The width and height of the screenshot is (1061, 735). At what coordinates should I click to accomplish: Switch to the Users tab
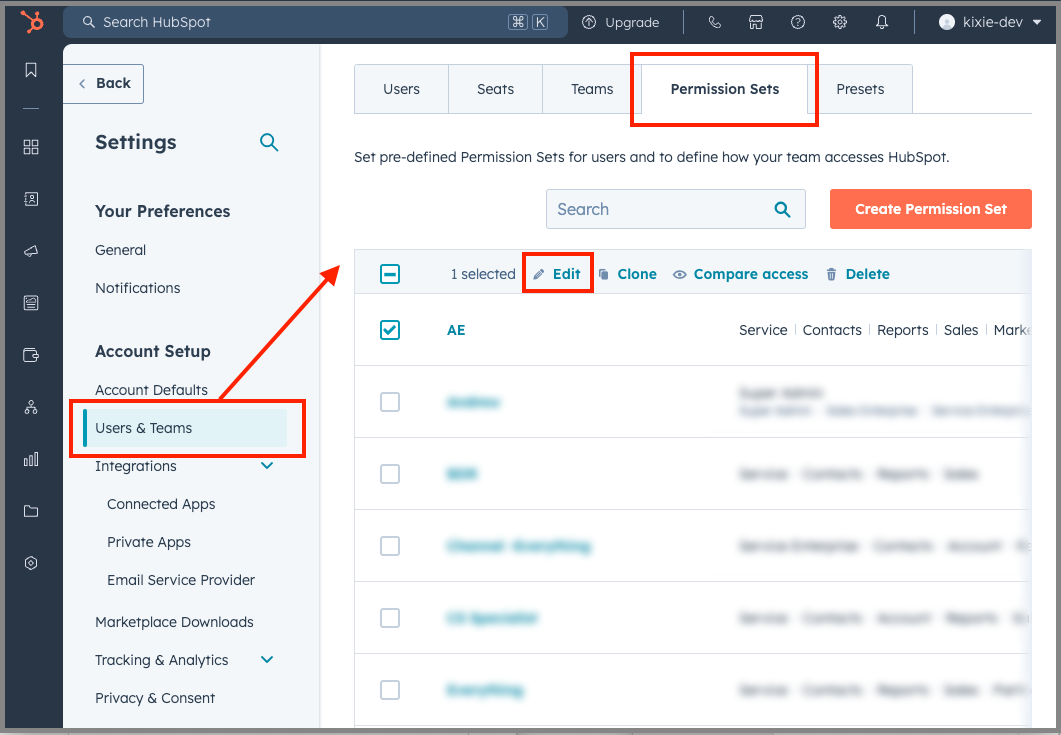(x=401, y=89)
